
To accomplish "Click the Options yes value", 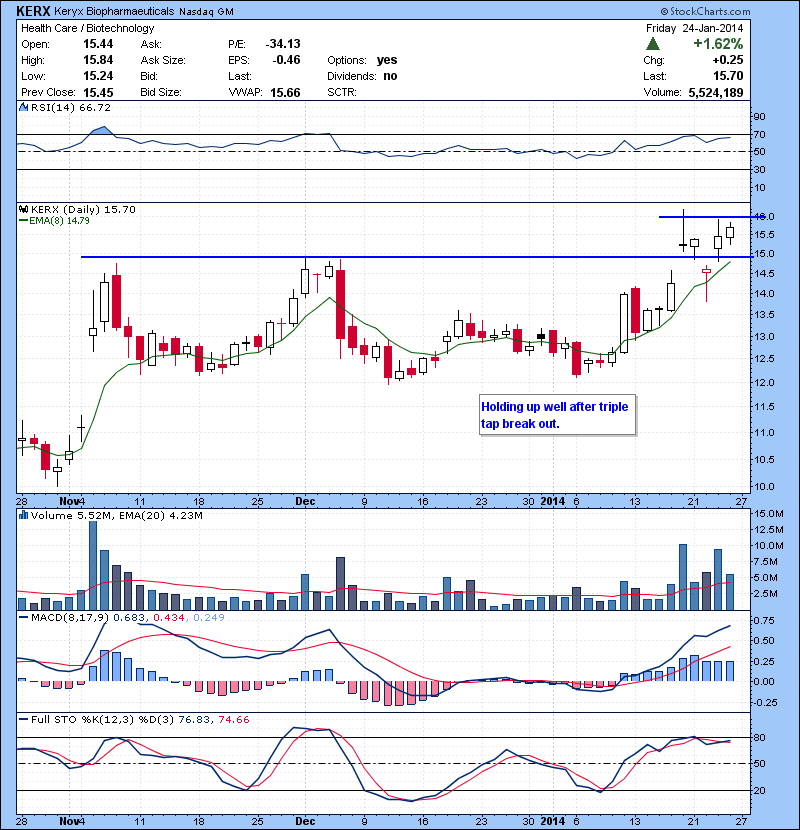I will click(387, 60).
